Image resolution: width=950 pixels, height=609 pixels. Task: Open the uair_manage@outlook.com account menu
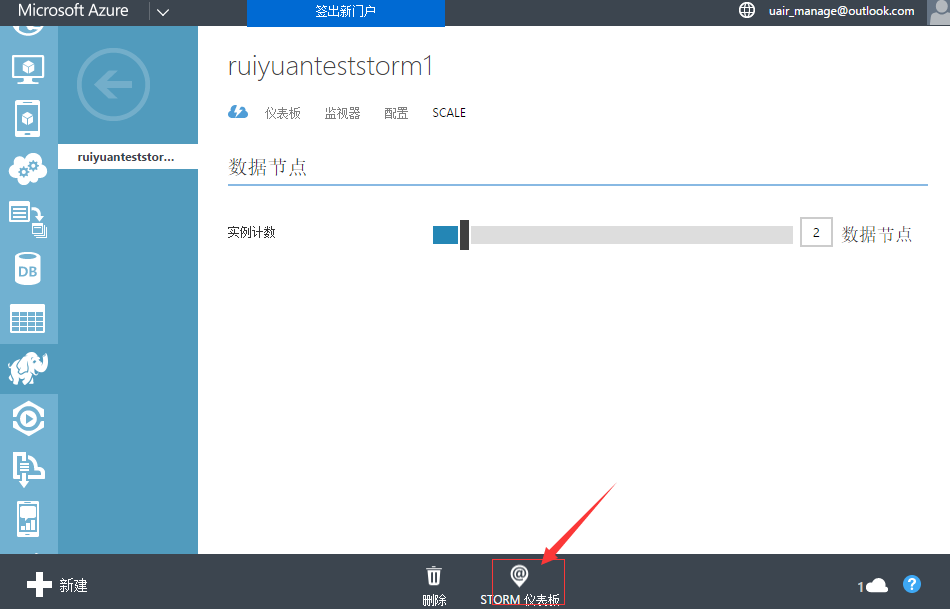(x=847, y=11)
